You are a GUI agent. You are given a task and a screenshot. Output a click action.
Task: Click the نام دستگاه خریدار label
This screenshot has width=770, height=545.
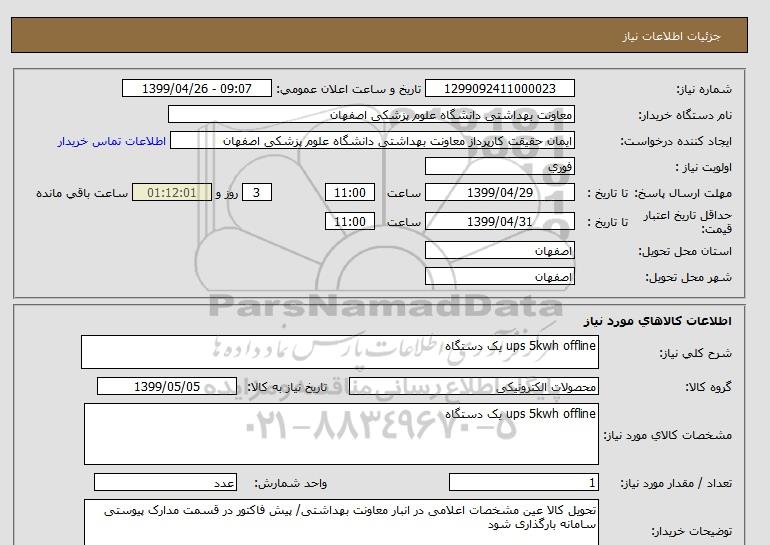click(x=685, y=115)
